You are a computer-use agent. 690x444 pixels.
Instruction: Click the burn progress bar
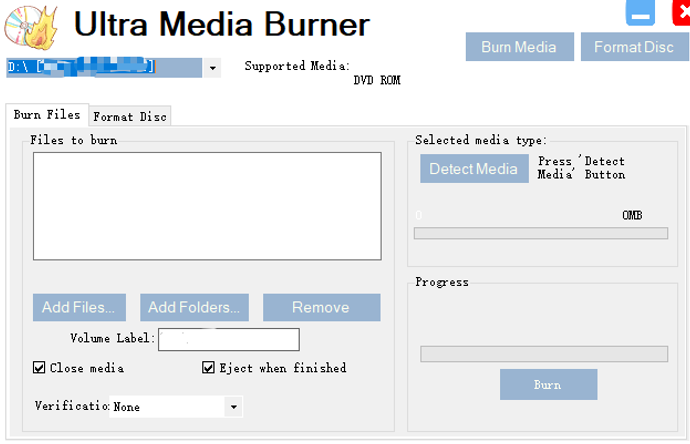(x=544, y=354)
